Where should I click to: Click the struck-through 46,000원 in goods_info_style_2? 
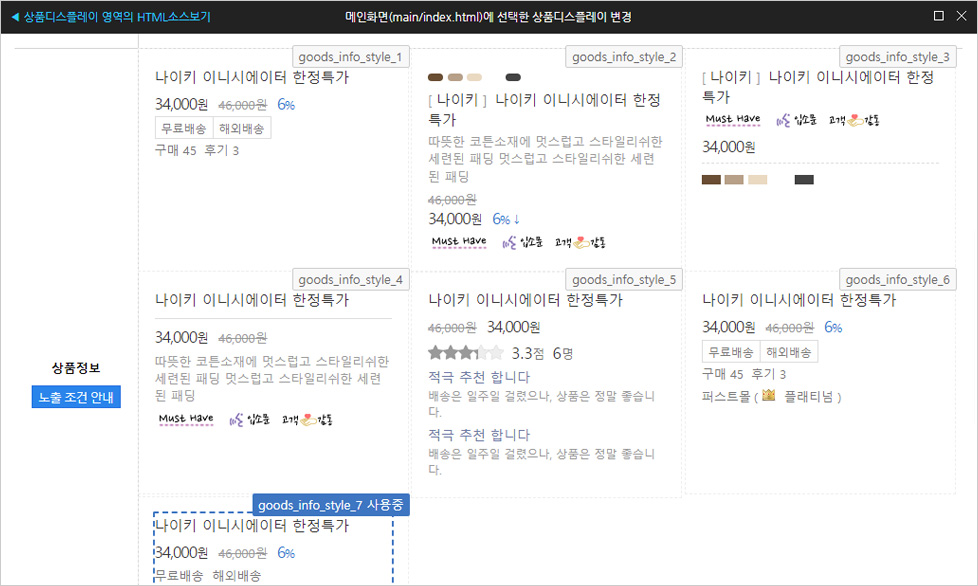point(452,199)
